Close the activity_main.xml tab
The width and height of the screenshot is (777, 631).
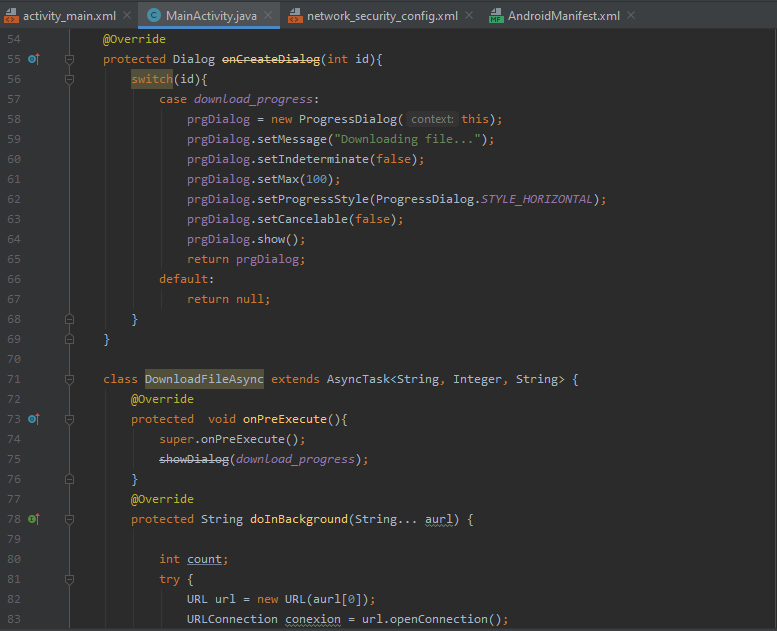click(127, 15)
